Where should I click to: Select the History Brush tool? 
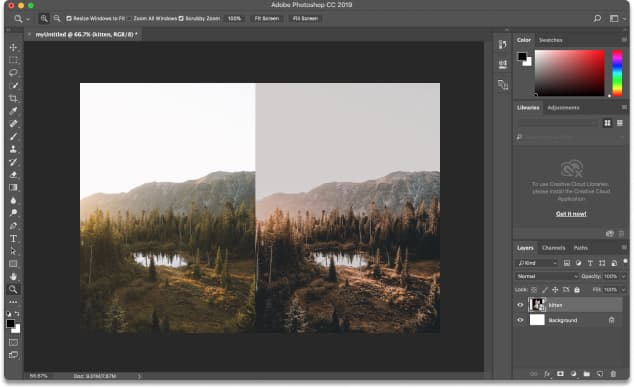(13, 162)
